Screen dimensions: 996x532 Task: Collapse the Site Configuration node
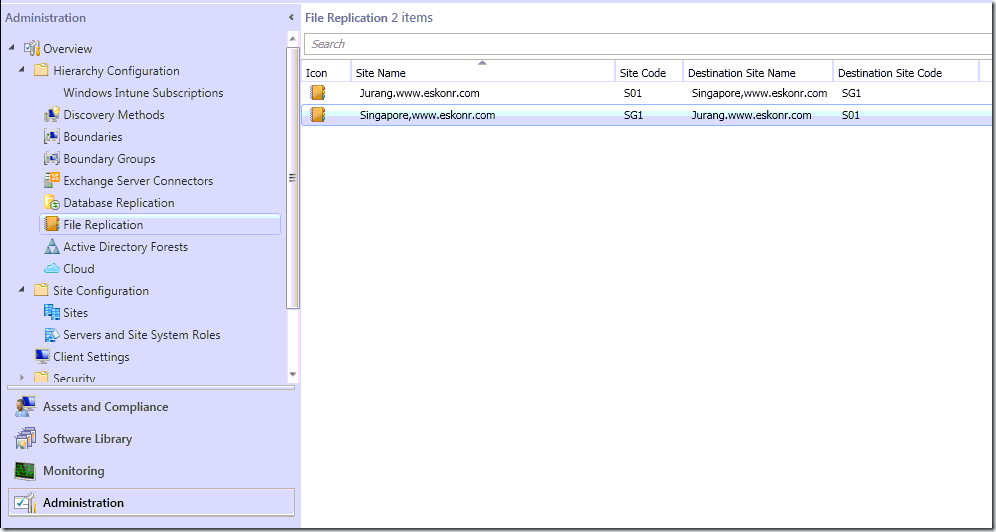(x=22, y=290)
